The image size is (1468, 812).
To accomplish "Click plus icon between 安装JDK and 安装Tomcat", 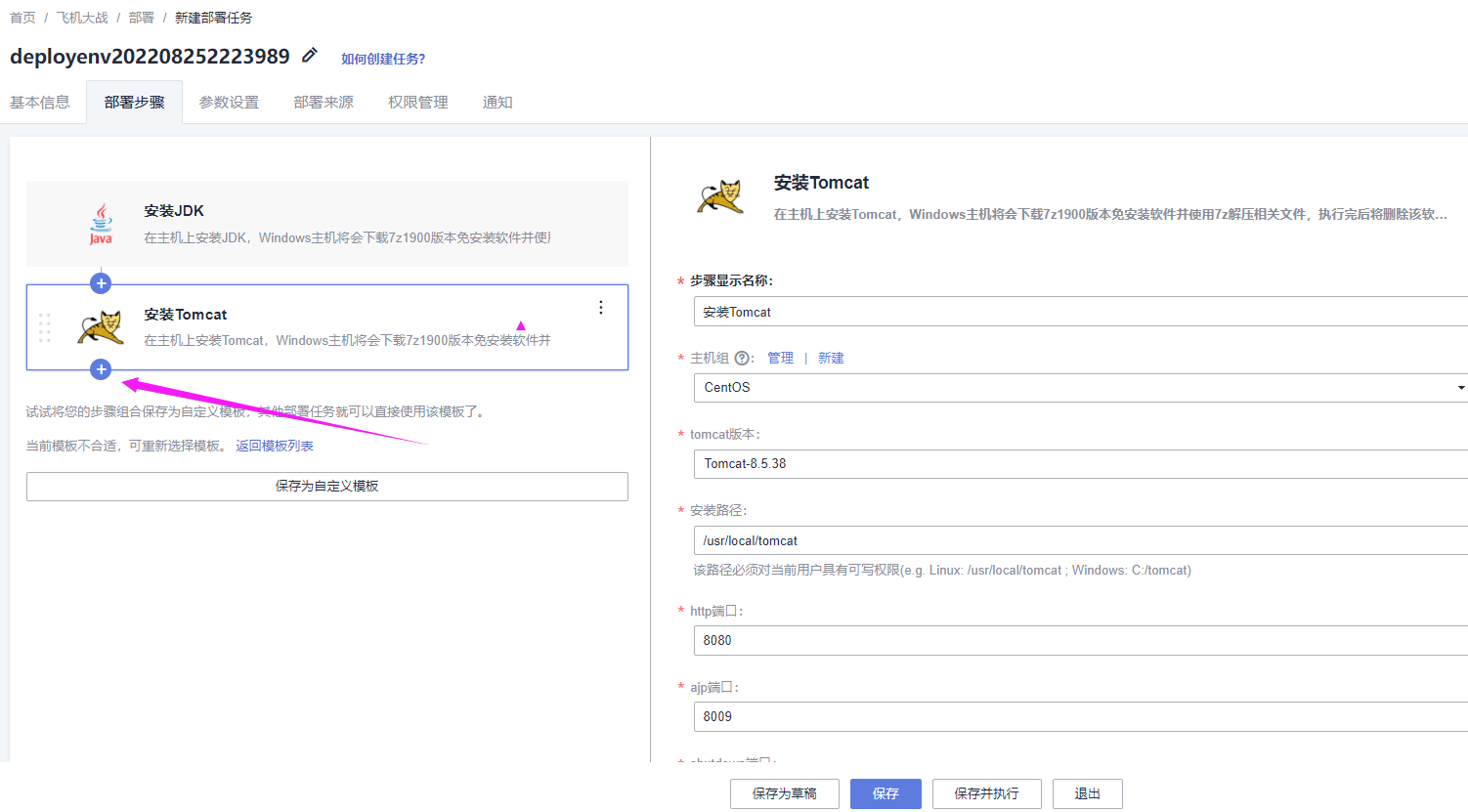I will click(x=101, y=283).
